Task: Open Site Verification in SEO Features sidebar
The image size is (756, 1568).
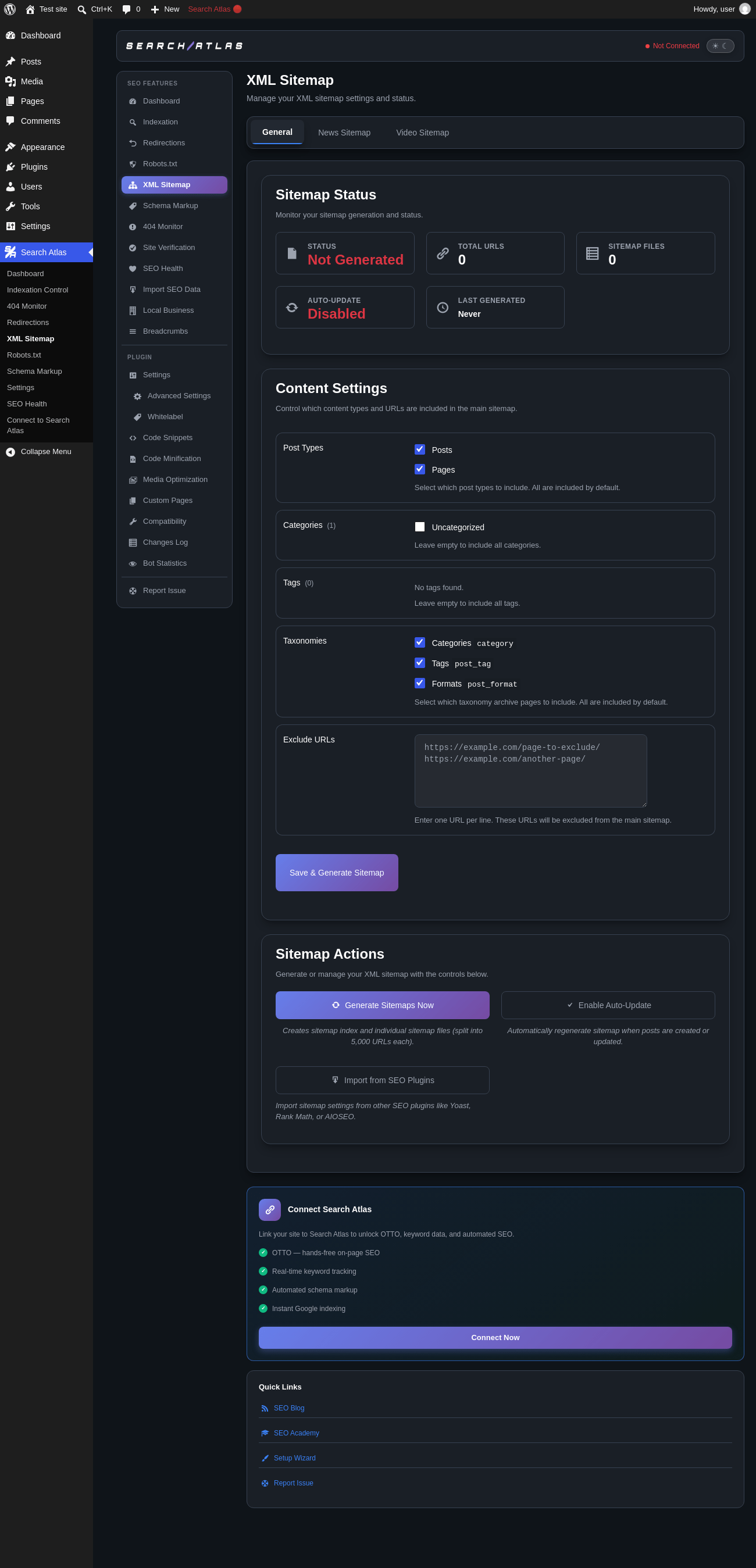Action: coord(174,248)
